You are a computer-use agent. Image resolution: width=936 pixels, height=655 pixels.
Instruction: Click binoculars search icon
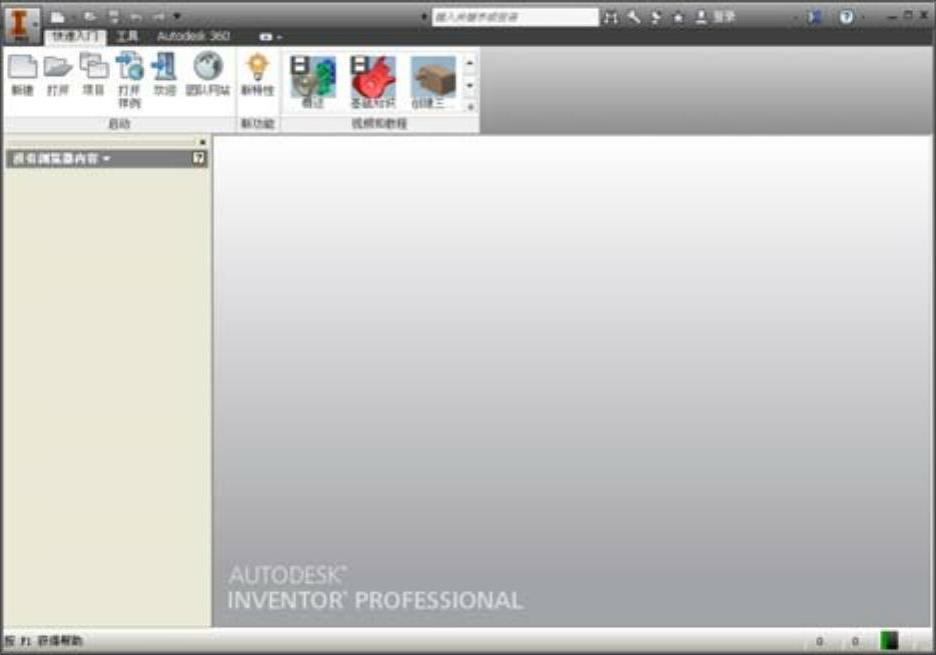610,17
